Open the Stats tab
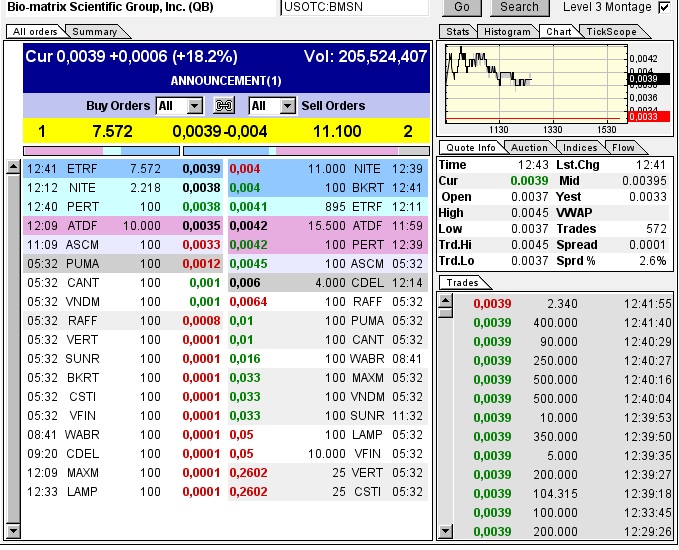The height and width of the screenshot is (550, 679). pos(458,32)
